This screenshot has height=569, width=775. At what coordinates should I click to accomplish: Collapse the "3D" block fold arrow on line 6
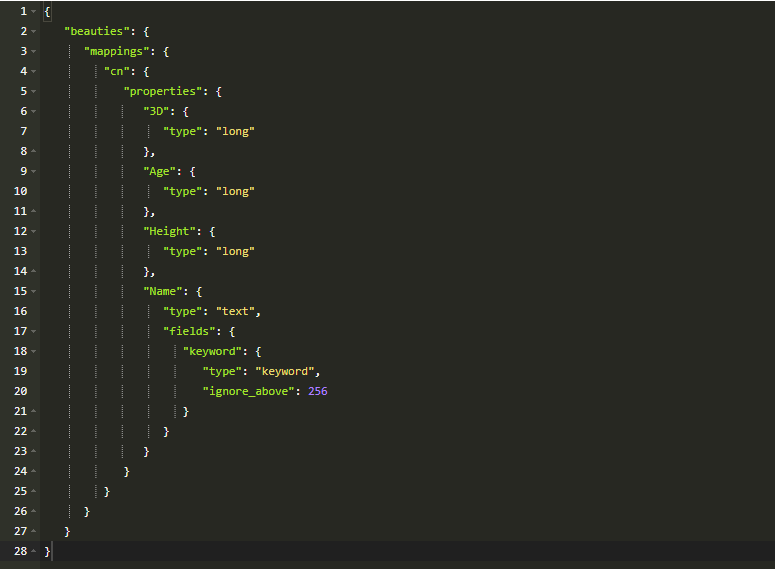coord(34,112)
